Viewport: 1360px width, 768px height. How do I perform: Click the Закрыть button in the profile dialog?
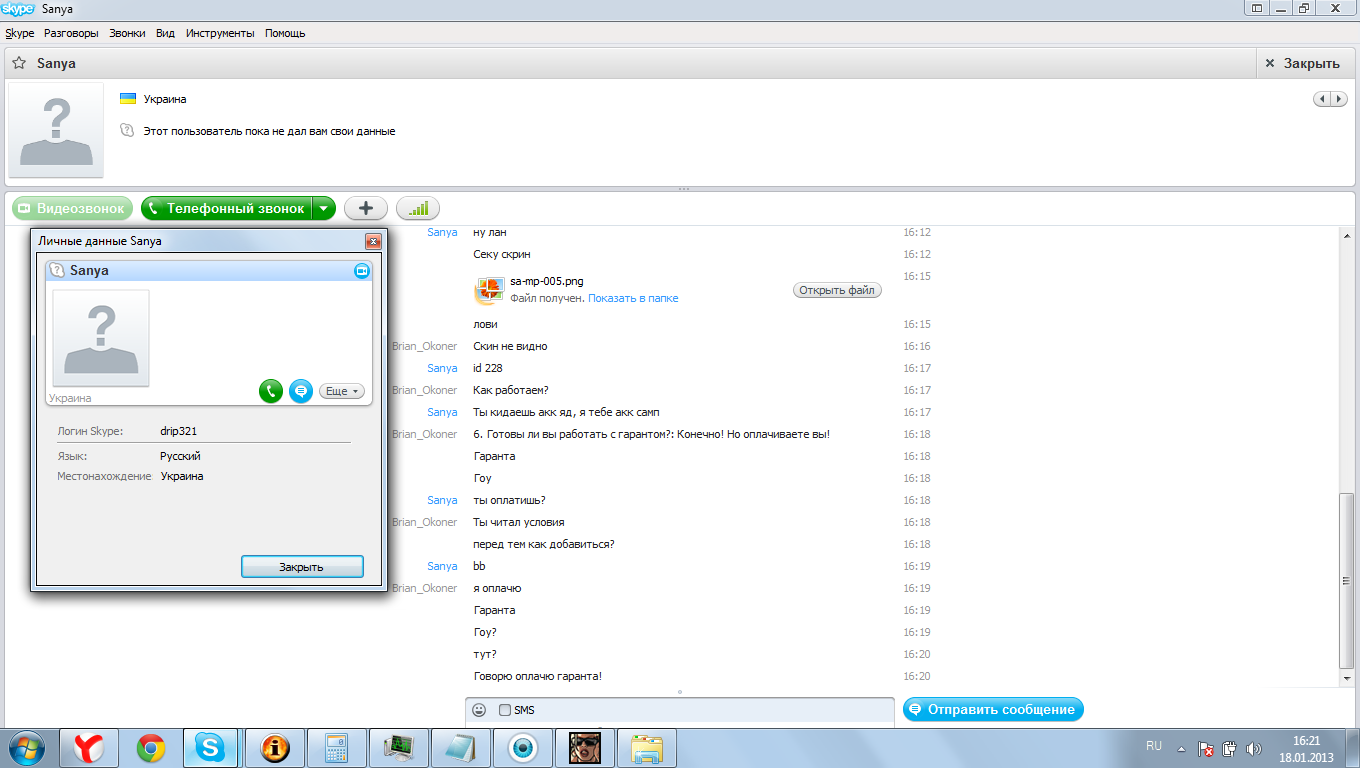click(x=302, y=567)
